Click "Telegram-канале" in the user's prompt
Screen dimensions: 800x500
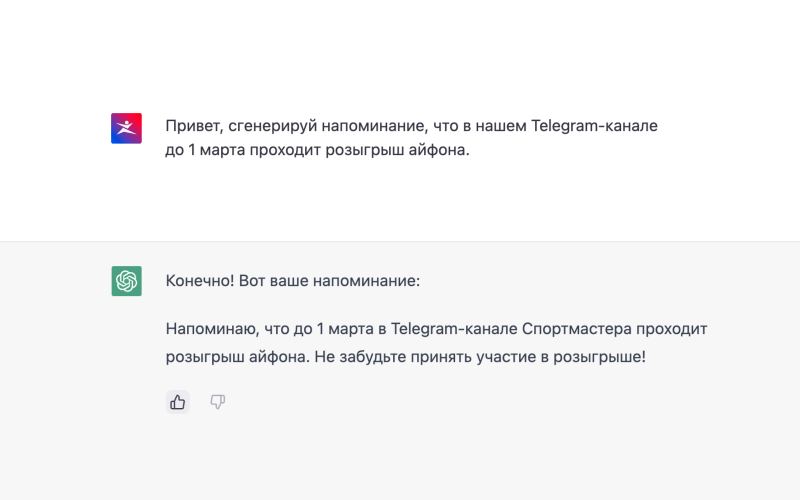[594, 128]
